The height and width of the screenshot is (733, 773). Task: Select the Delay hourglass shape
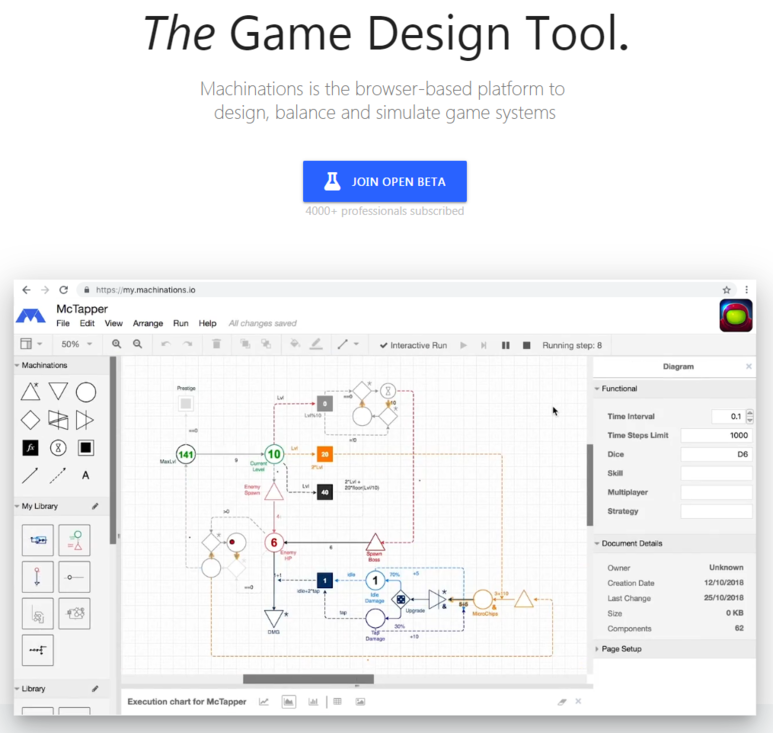[x=58, y=448]
